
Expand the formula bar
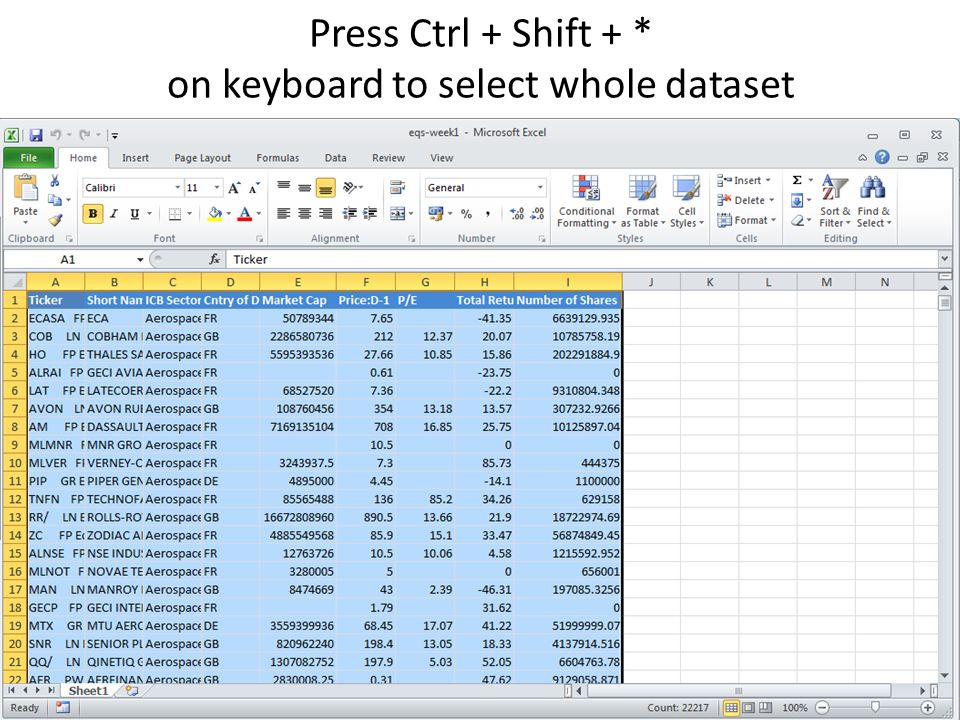pos(944,259)
